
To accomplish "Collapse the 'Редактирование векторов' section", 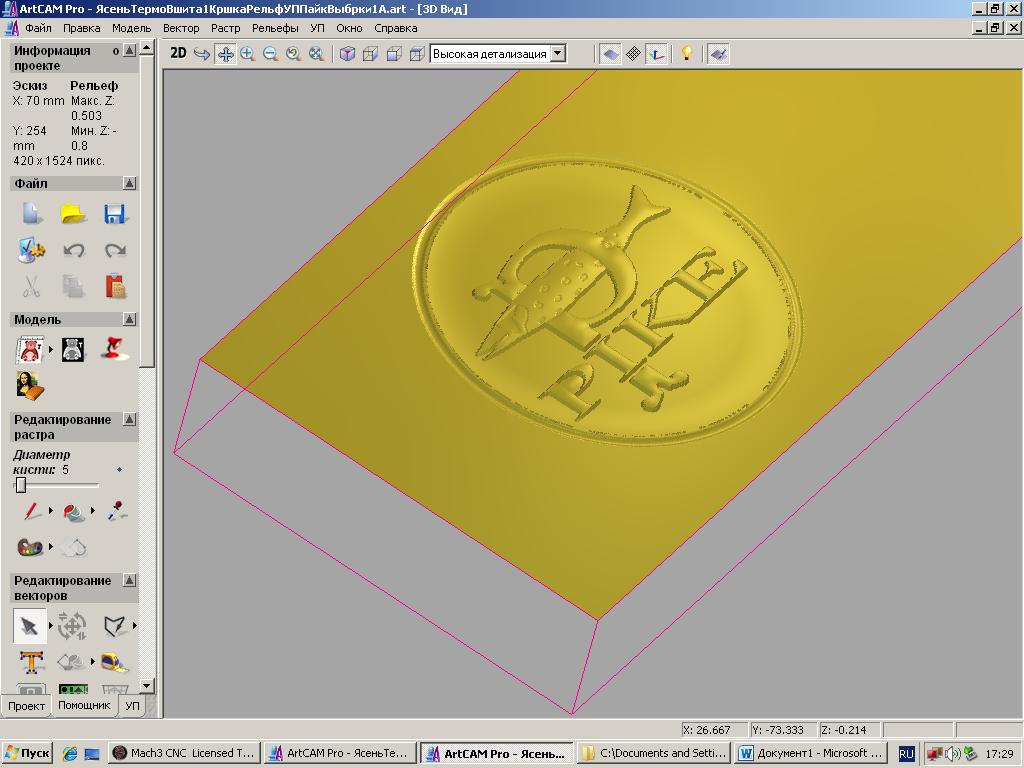I will (129, 581).
